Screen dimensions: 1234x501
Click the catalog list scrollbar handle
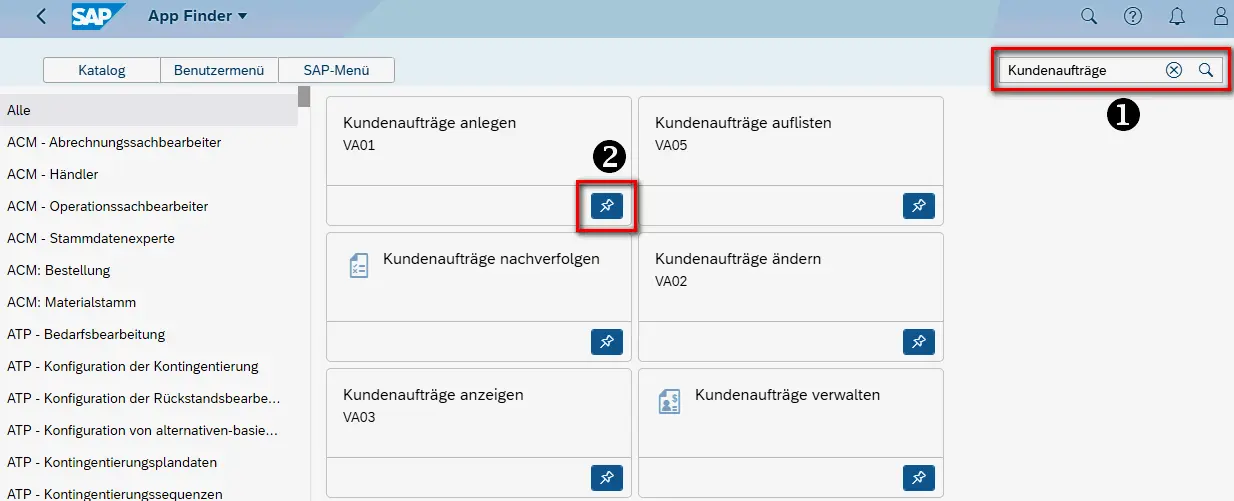(304, 96)
